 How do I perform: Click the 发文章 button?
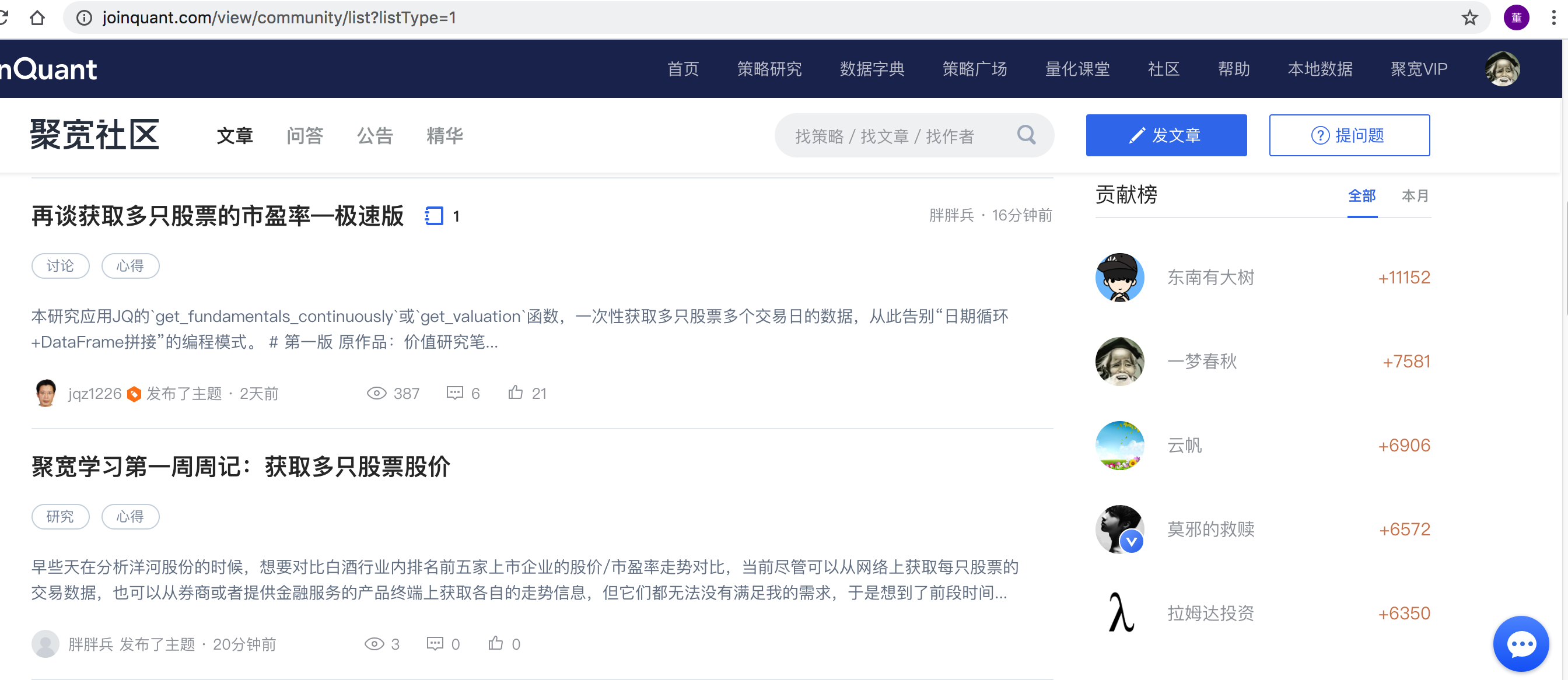click(1165, 135)
